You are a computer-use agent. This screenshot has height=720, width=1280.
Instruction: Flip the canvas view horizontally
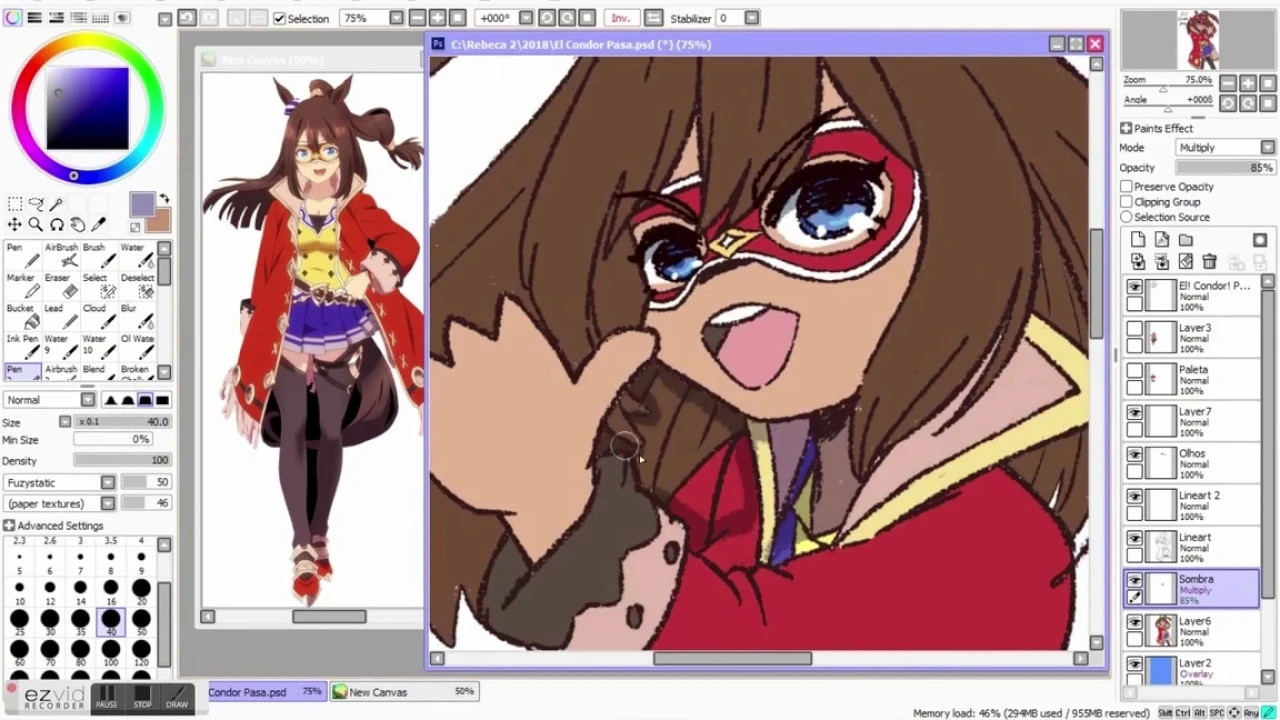653,18
